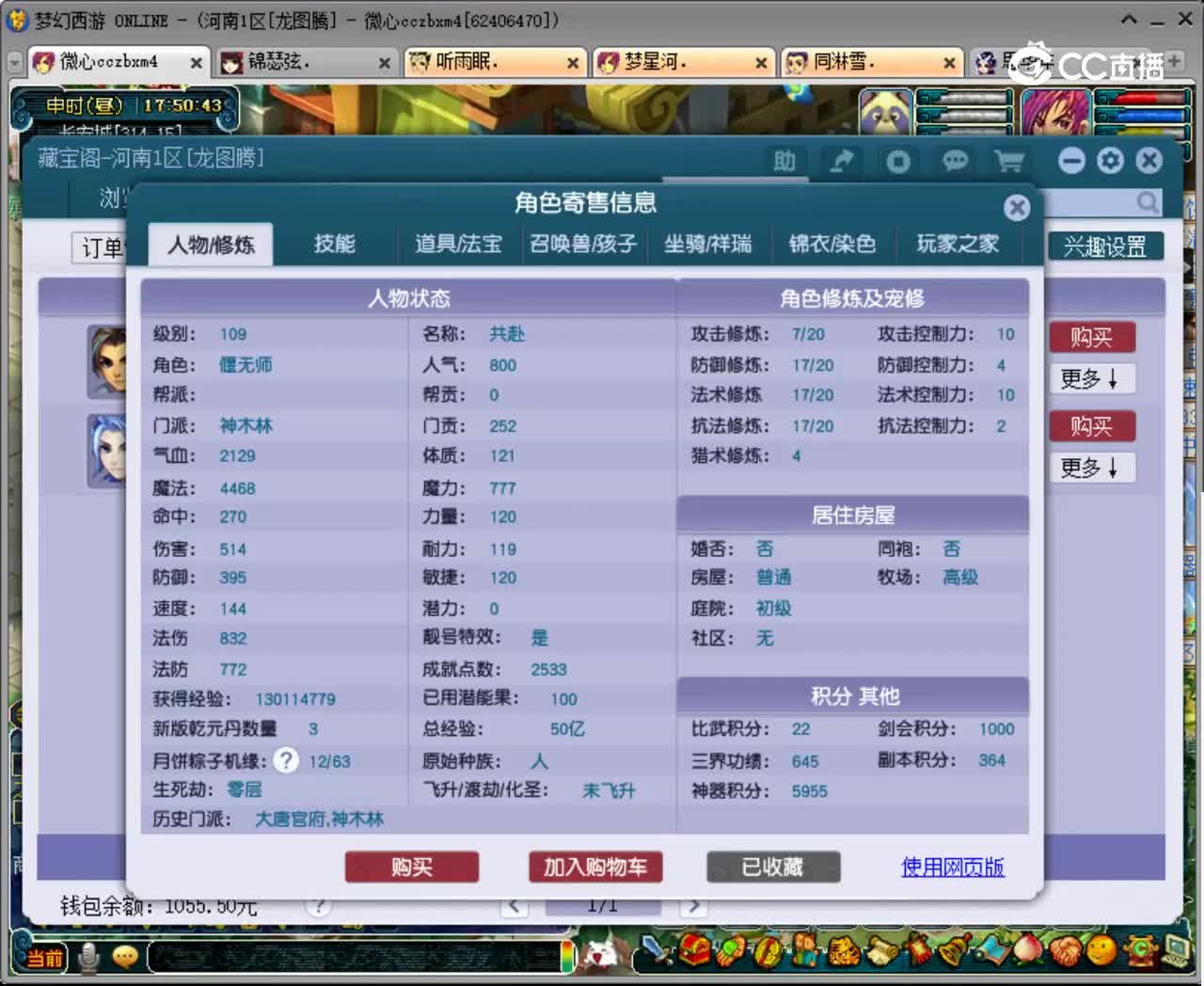Open the 道具/法宝 tab

click(x=458, y=244)
